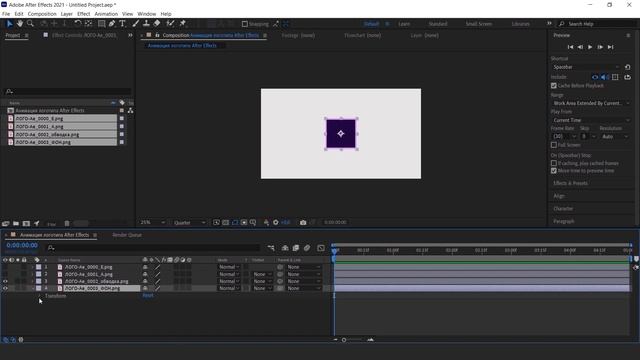This screenshot has height=360, width=640.
Task: Open the composition mini-flowchart icon in timeline
Action: point(271,248)
